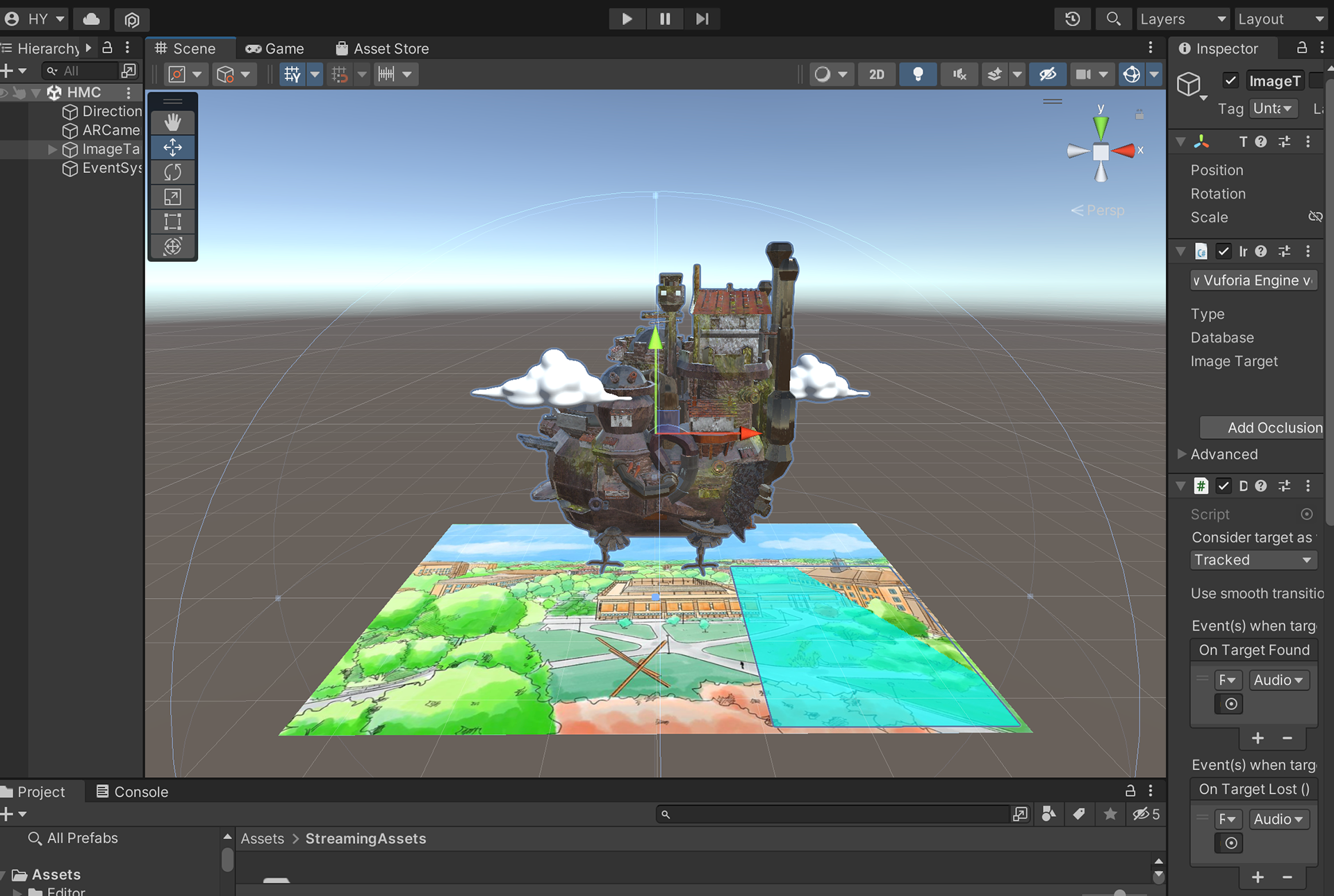Open the Tracked status dropdown
Image resolution: width=1334 pixels, height=896 pixels.
coord(1253,560)
